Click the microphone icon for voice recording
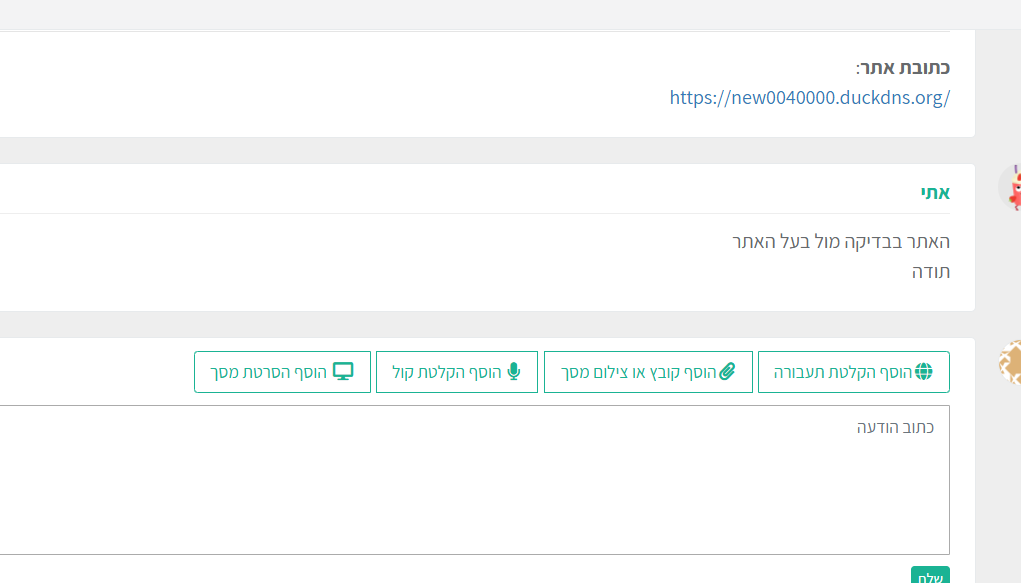Screen dimensions: 1021x583 click(514, 372)
